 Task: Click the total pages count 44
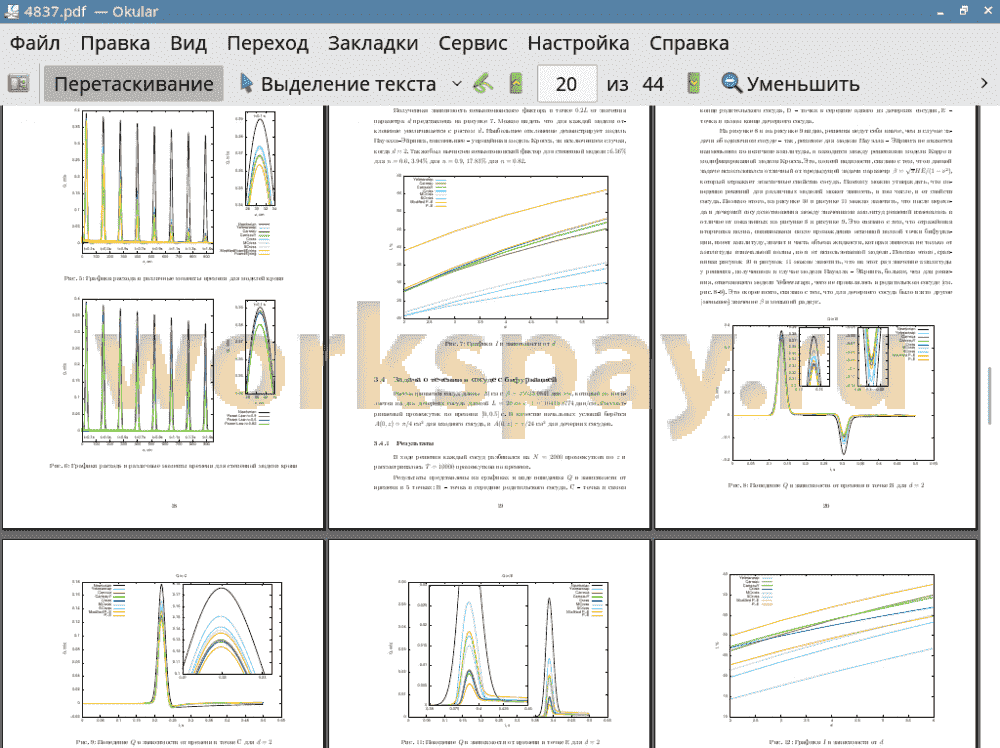coord(653,84)
